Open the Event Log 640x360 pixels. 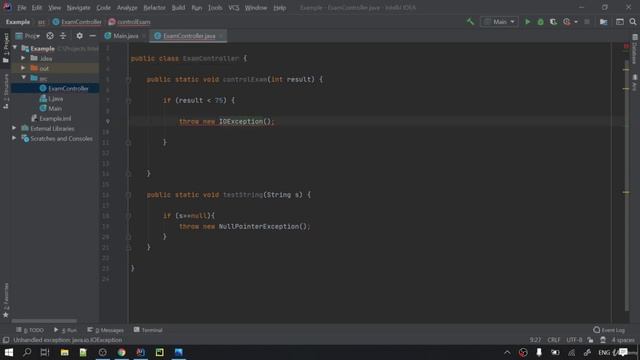[609, 330]
